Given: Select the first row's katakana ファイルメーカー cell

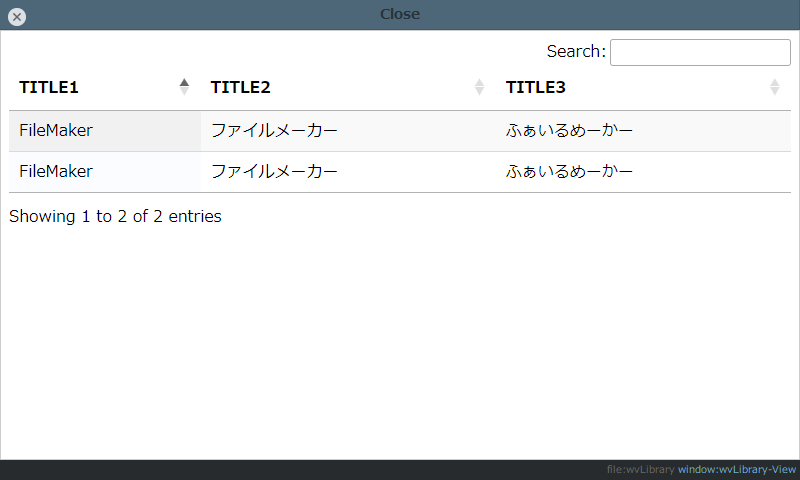Looking at the screenshot, I should [x=275, y=131].
